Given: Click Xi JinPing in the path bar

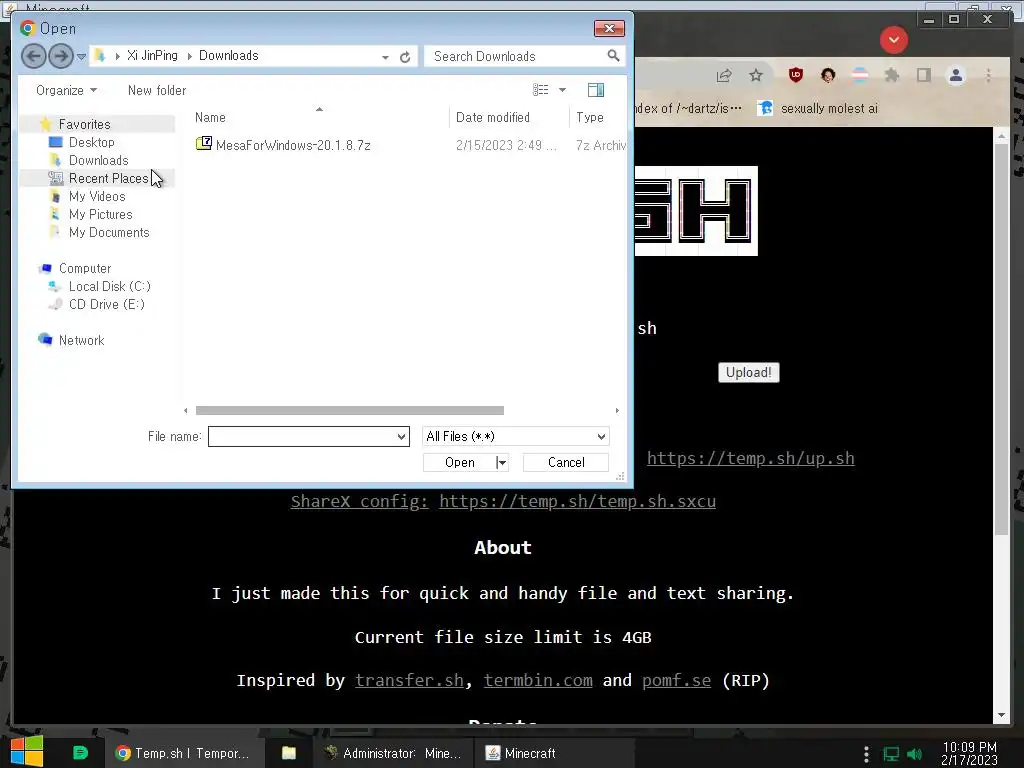Looking at the screenshot, I should click(x=152, y=56).
